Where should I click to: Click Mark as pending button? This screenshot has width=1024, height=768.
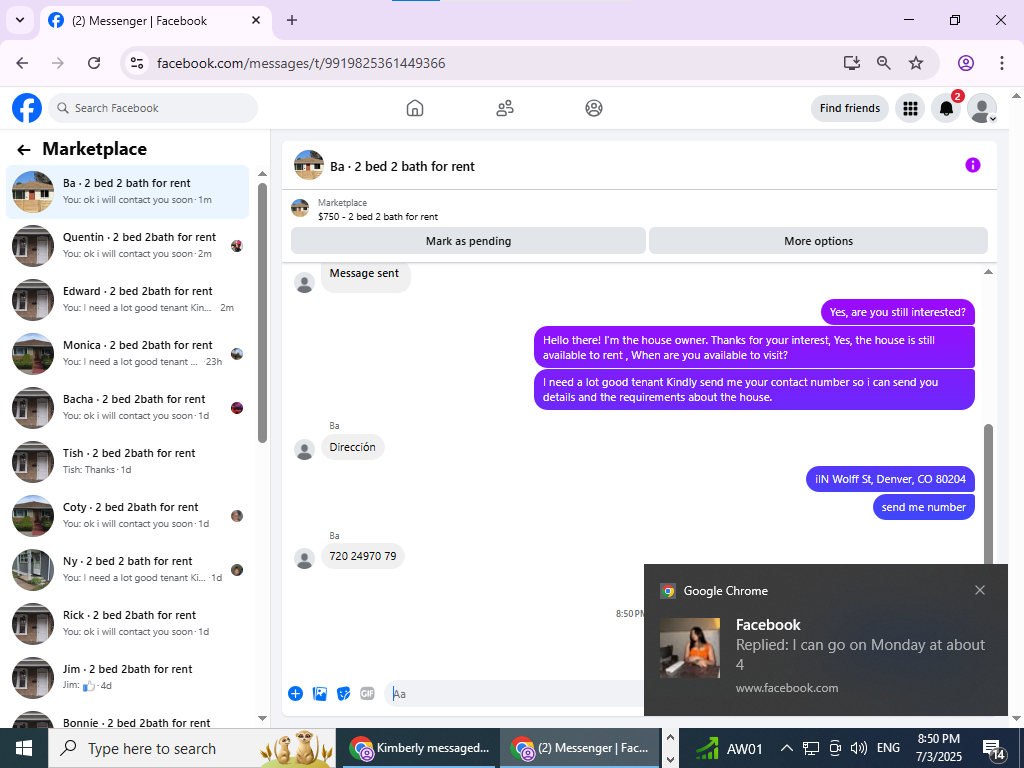[468, 241]
